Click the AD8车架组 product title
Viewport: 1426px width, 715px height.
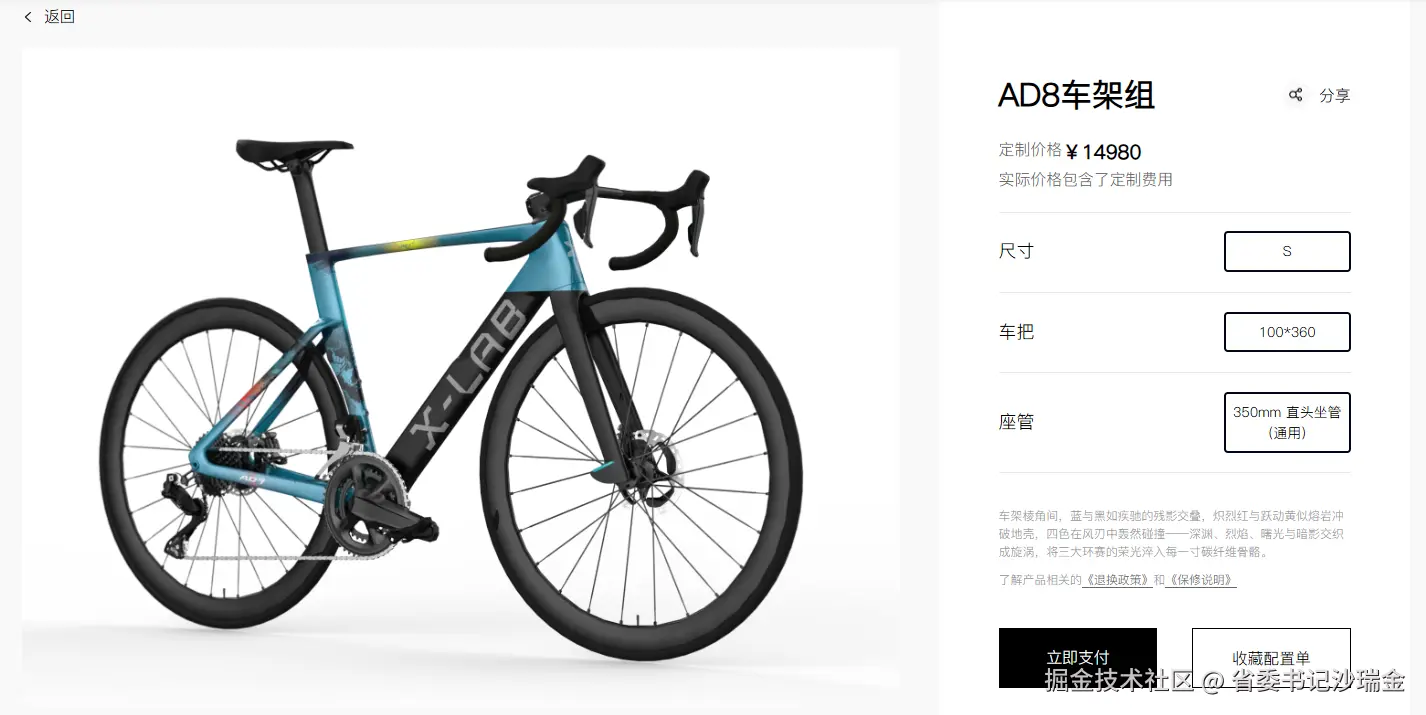[x=1077, y=95]
